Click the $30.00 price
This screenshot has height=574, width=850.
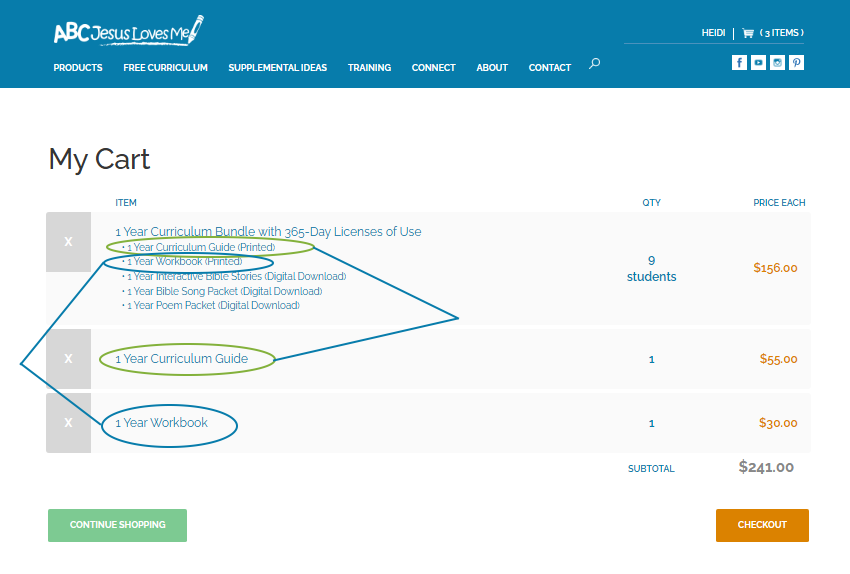tap(778, 423)
